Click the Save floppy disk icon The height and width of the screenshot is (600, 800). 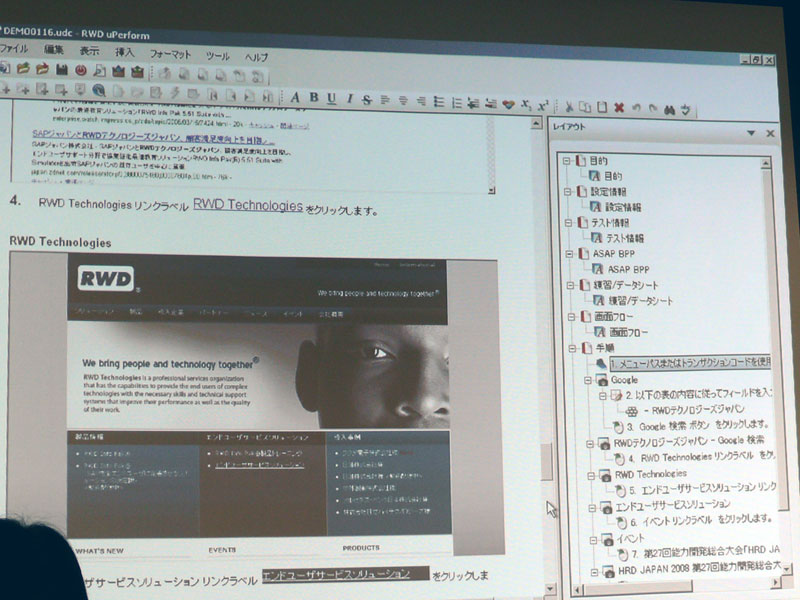point(62,69)
